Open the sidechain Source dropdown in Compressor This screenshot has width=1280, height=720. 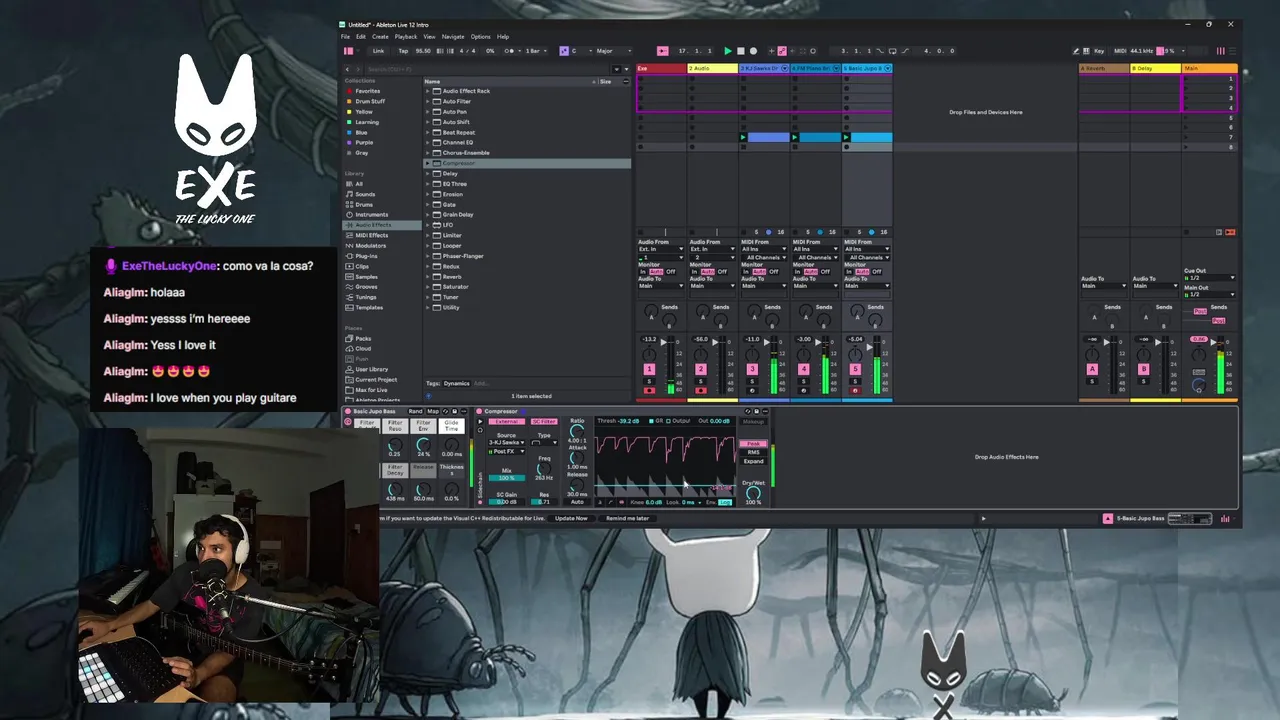pyautogui.click(x=507, y=442)
